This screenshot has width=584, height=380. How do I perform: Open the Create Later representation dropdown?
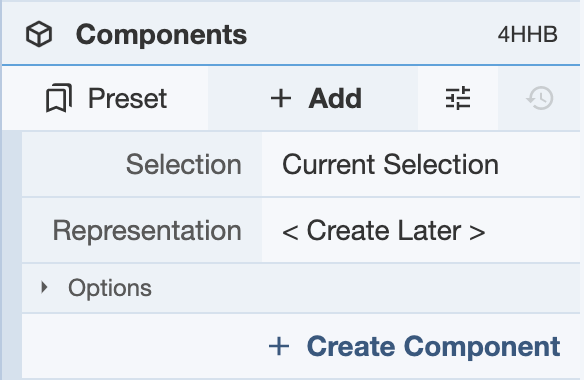[x=421, y=231]
